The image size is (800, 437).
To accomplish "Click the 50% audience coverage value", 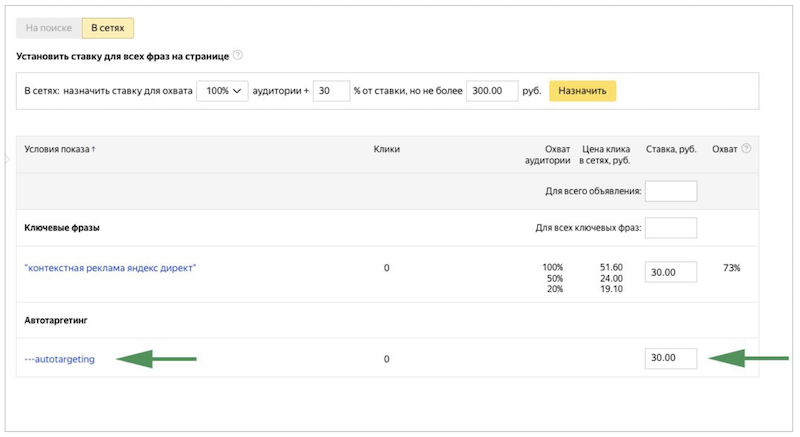I will tap(555, 278).
